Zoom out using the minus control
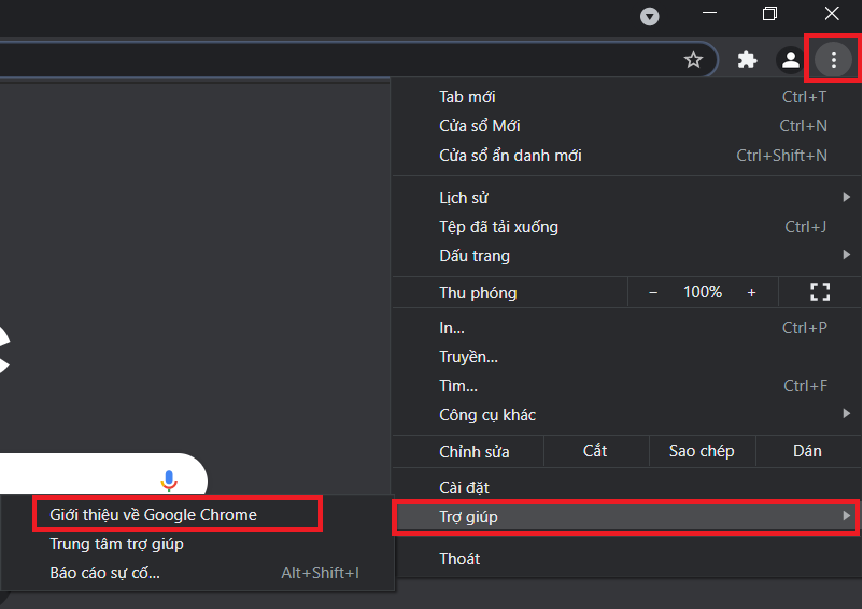Screen dimensions: 862x609 (652, 292)
